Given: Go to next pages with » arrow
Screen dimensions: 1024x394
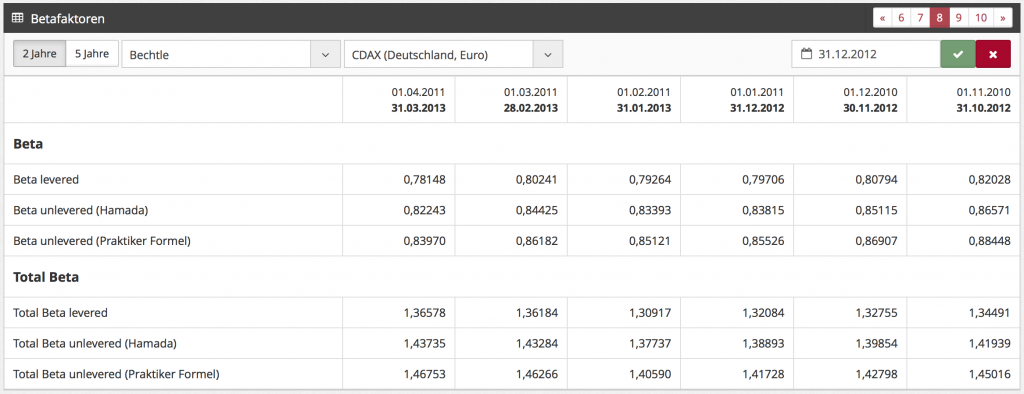Looking at the screenshot, I should pyautogui.click(x=1002, y=18).
